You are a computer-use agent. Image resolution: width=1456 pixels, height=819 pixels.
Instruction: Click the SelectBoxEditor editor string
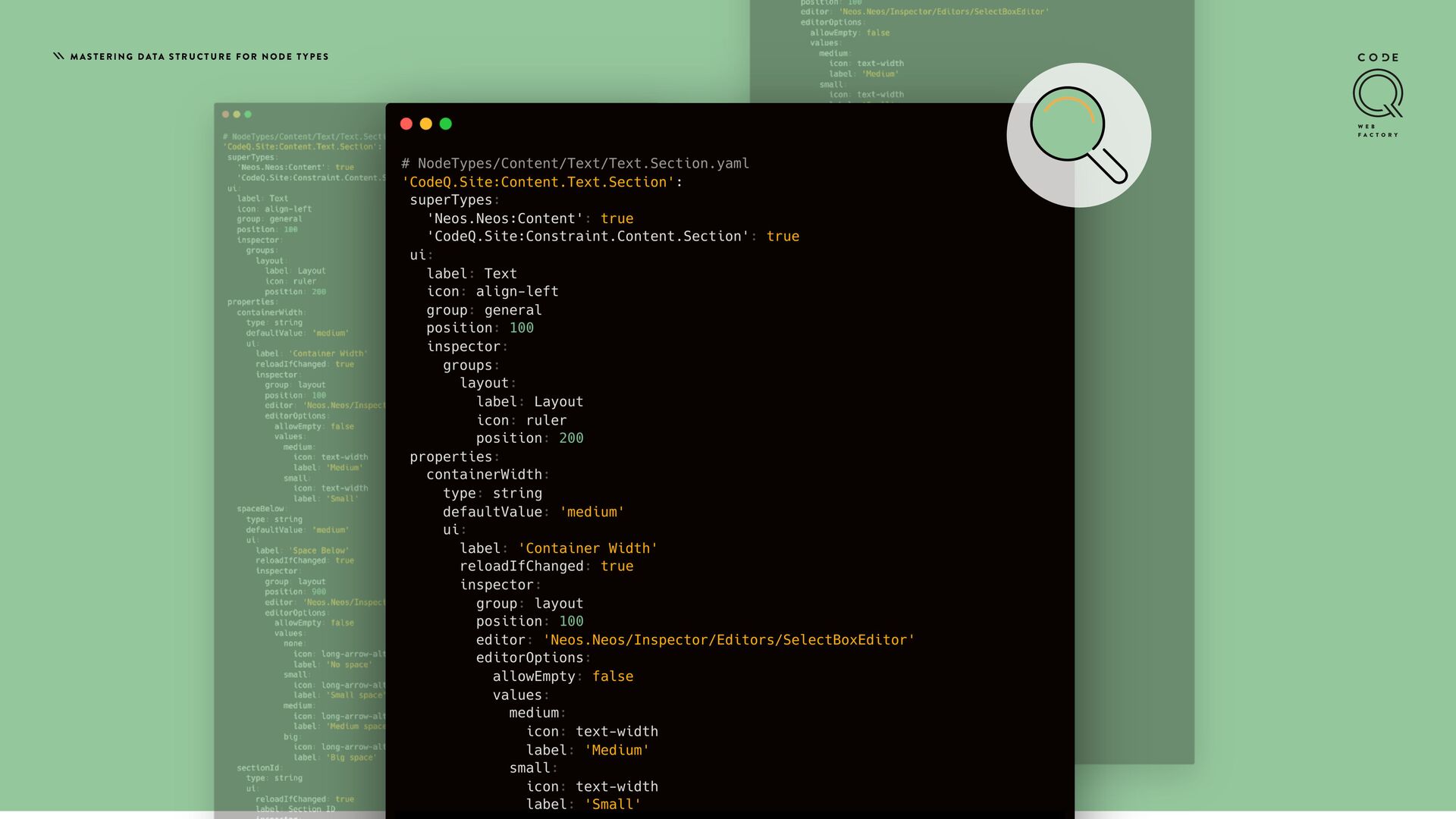(728, 640)
